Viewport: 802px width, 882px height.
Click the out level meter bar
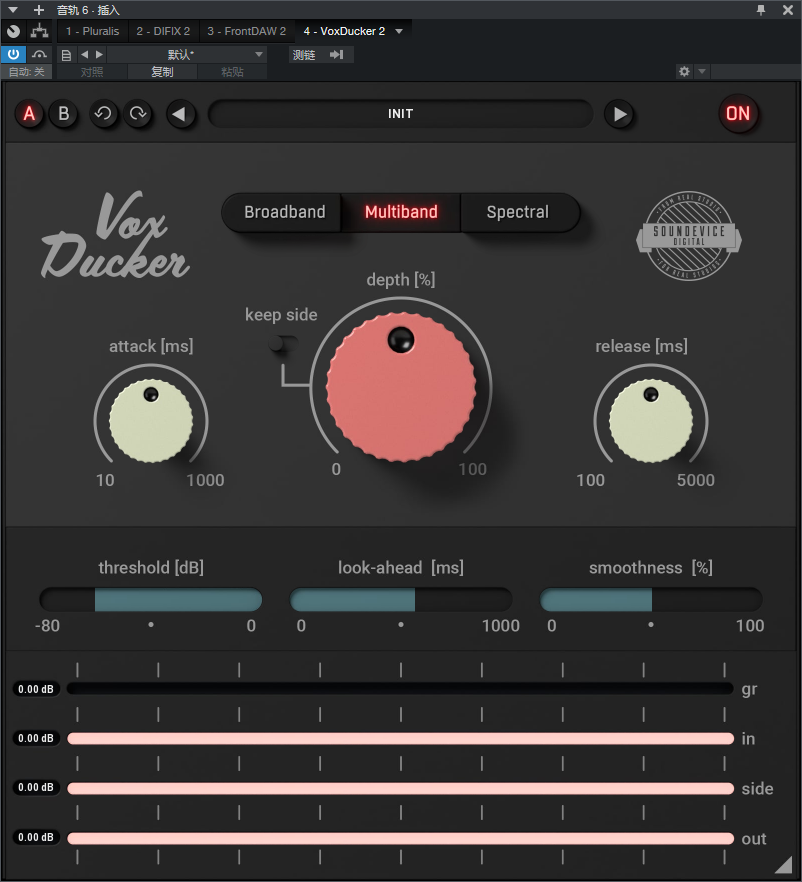(x=400, y=839)
